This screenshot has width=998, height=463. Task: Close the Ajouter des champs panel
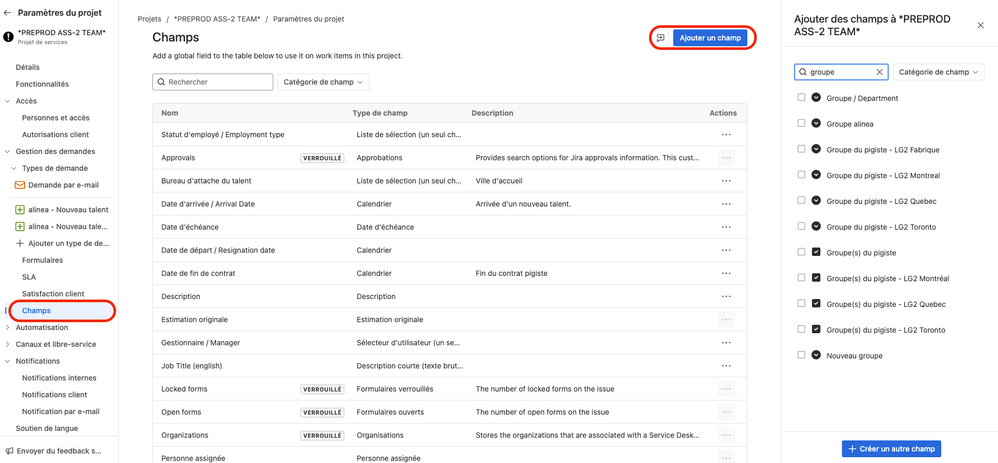pos(980,25)
